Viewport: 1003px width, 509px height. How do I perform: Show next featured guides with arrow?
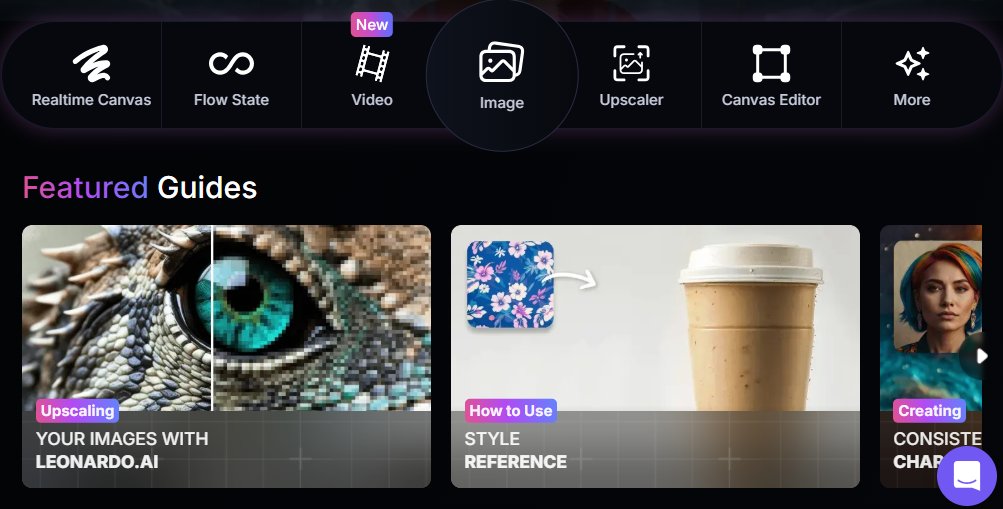tap(981, 356)
